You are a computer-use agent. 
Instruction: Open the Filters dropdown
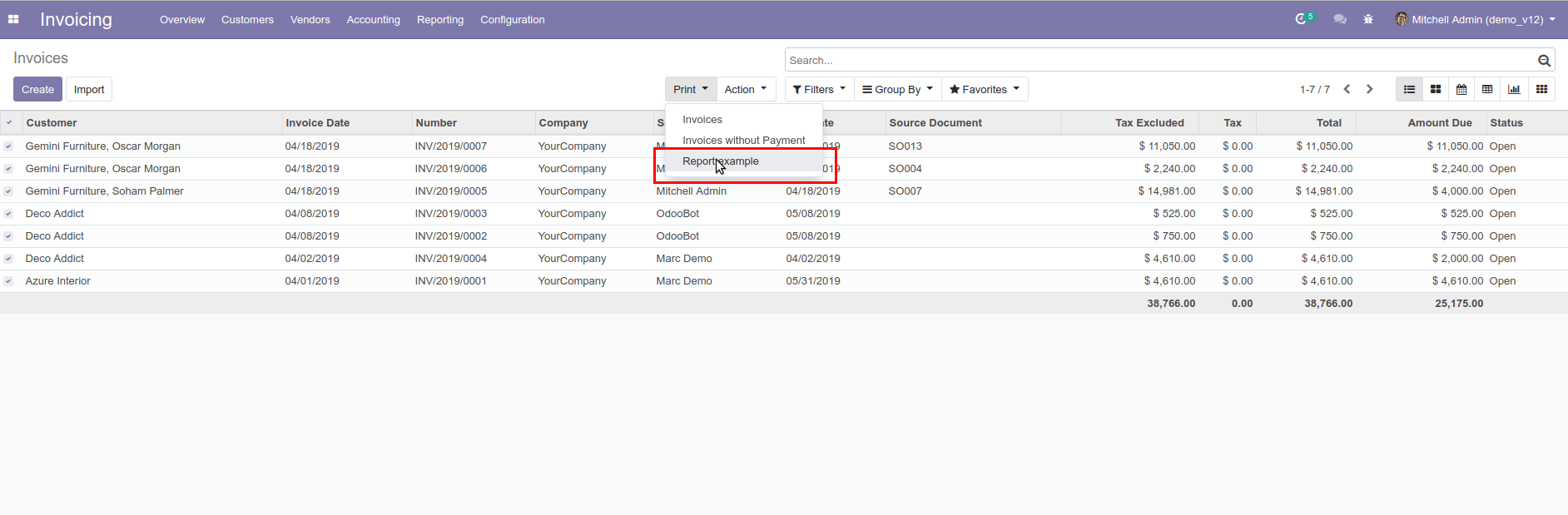[819, 89]
